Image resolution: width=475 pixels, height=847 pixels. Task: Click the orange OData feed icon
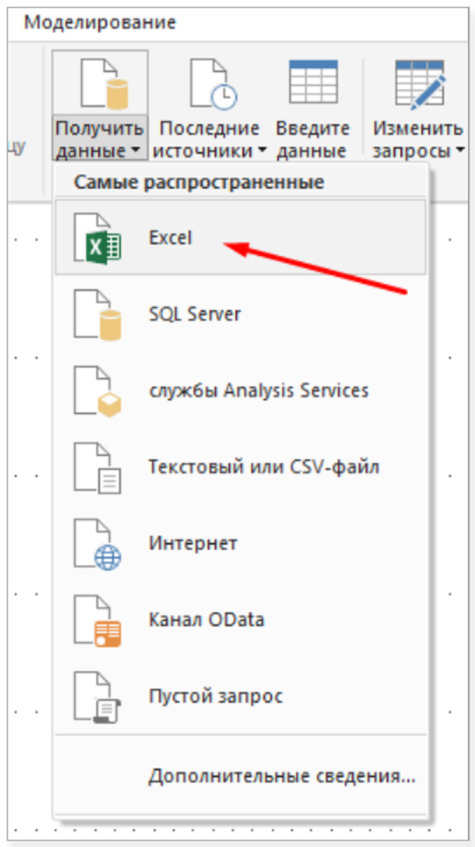(x=97, y=621)
